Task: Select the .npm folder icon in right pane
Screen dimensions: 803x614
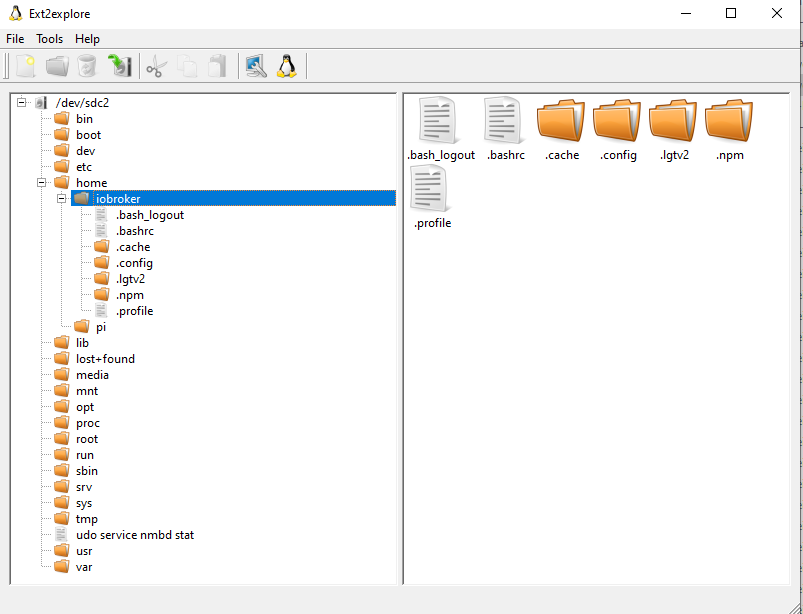Action: click(x=729, y=130)
